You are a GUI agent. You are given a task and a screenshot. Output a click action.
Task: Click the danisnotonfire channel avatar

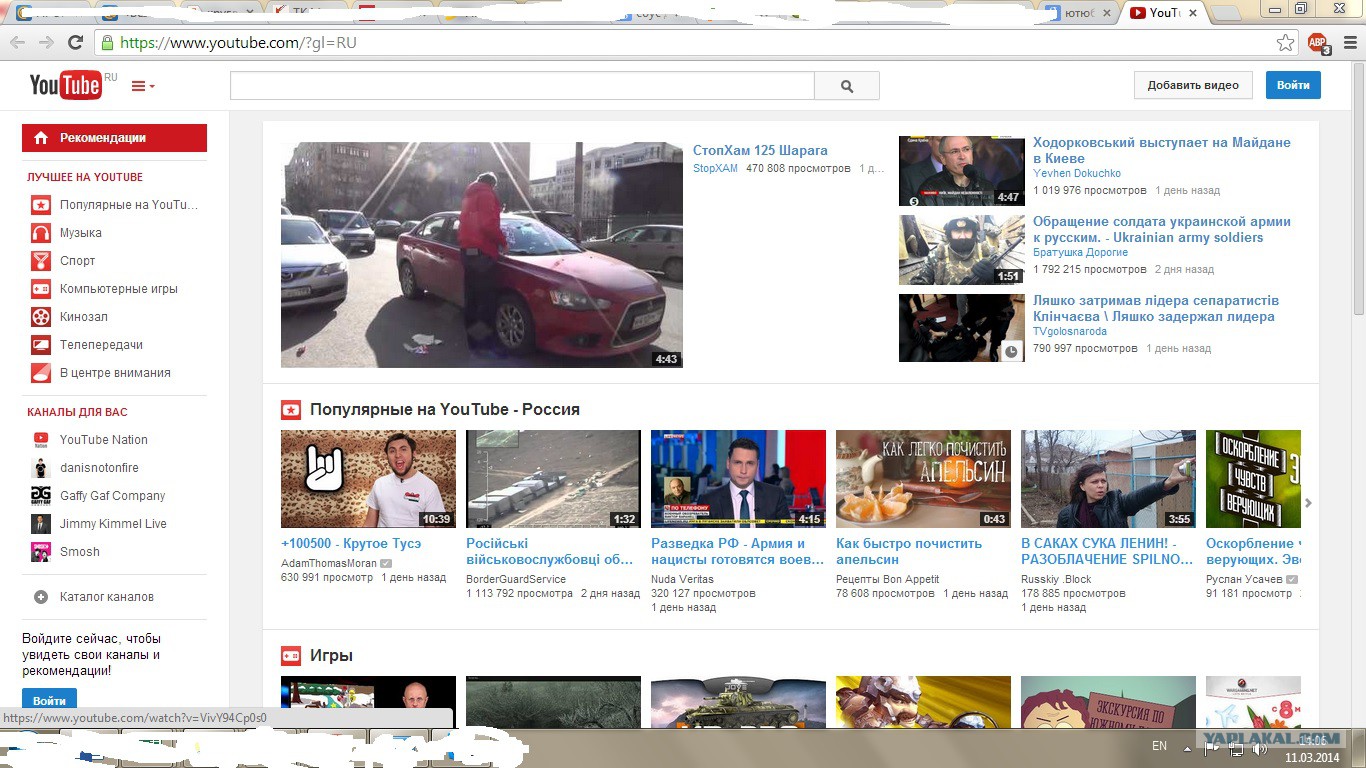point(40,467)
